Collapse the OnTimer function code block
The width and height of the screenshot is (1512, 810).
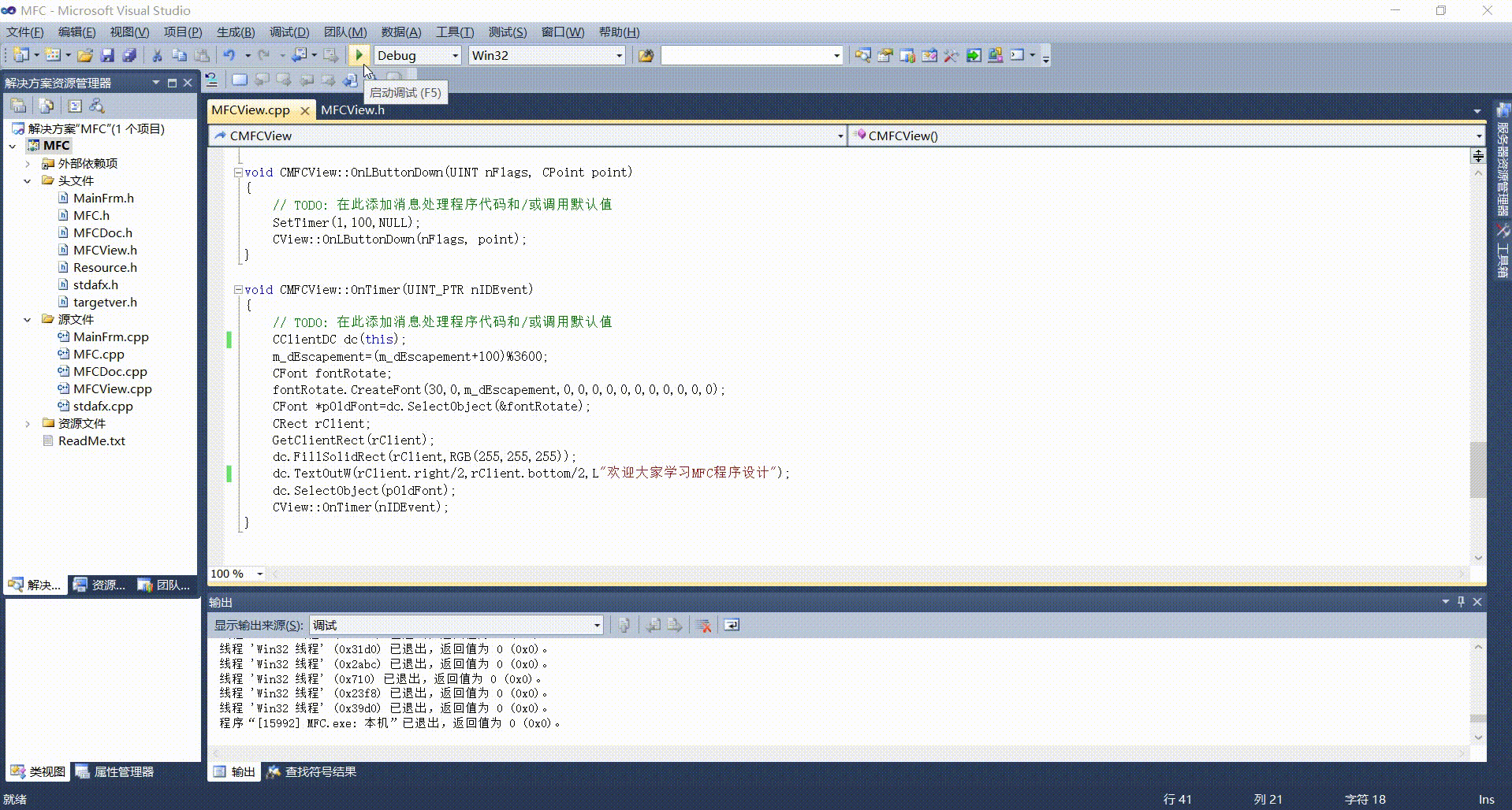coord(238,289)
